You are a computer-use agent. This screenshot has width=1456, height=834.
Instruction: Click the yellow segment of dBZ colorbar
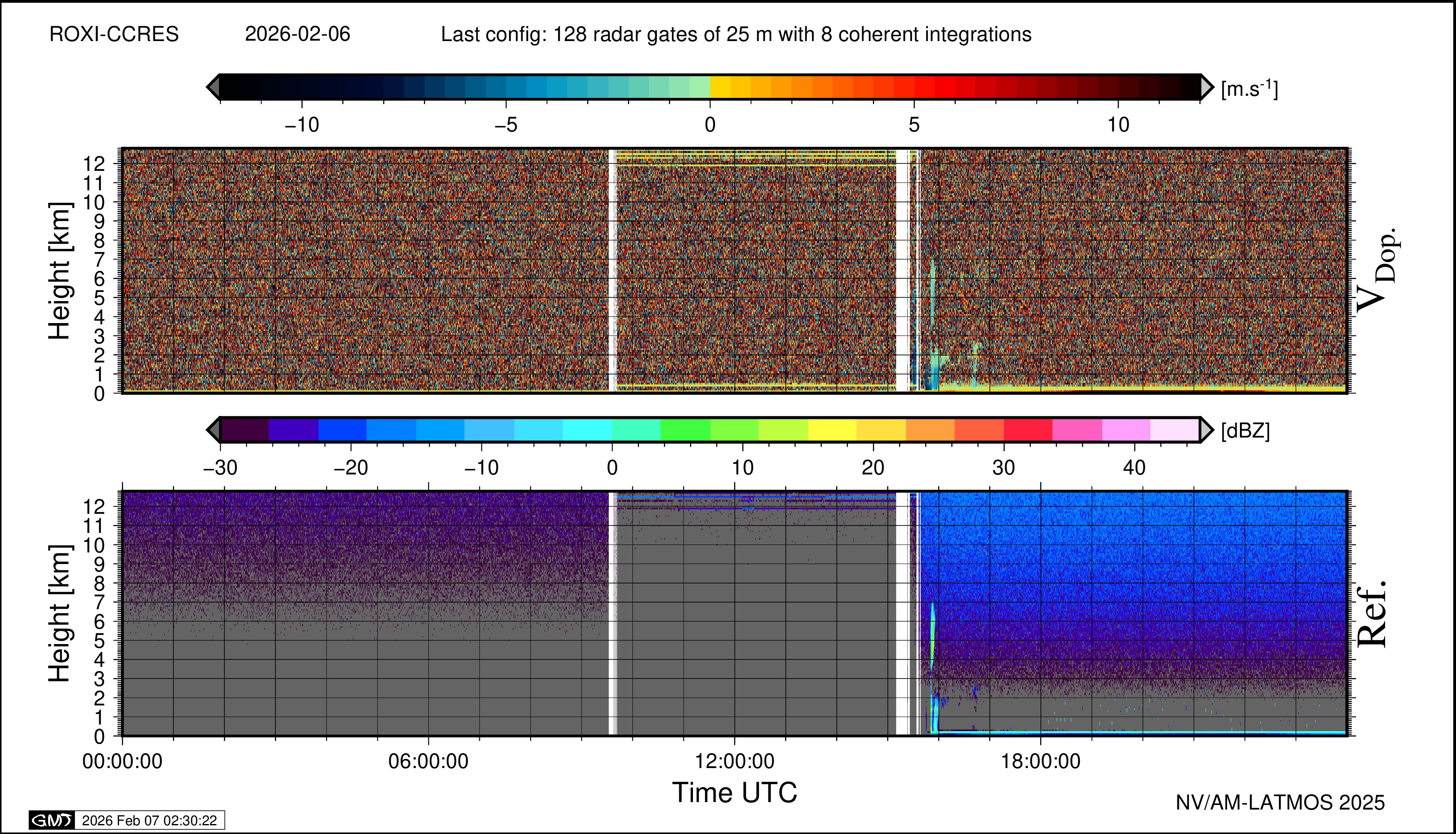[x=831, y=430]
